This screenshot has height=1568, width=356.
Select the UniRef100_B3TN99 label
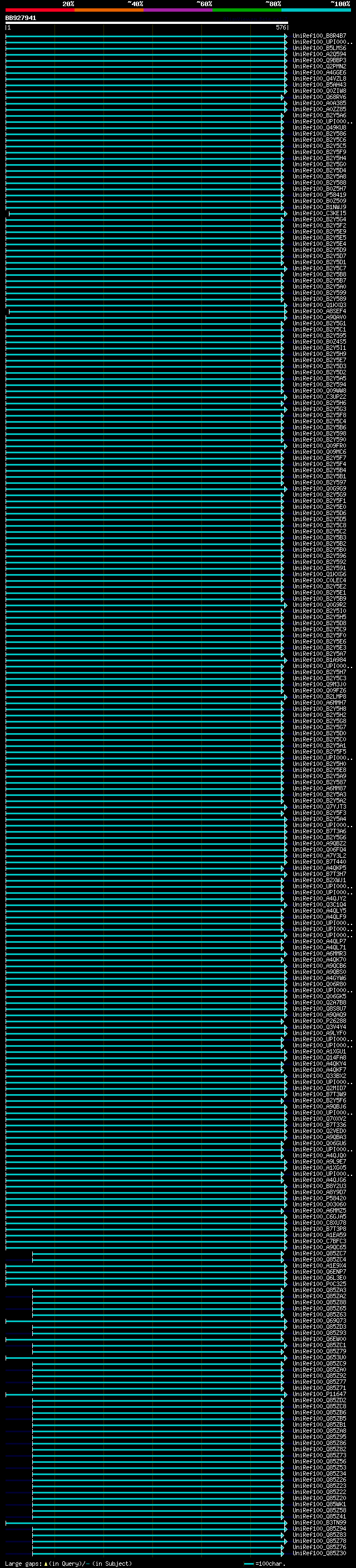319,1522
